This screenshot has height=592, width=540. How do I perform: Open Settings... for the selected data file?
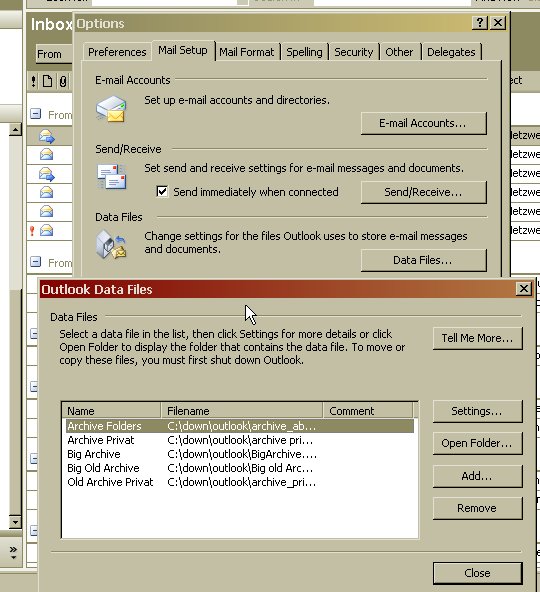click(x=478, y=411)
